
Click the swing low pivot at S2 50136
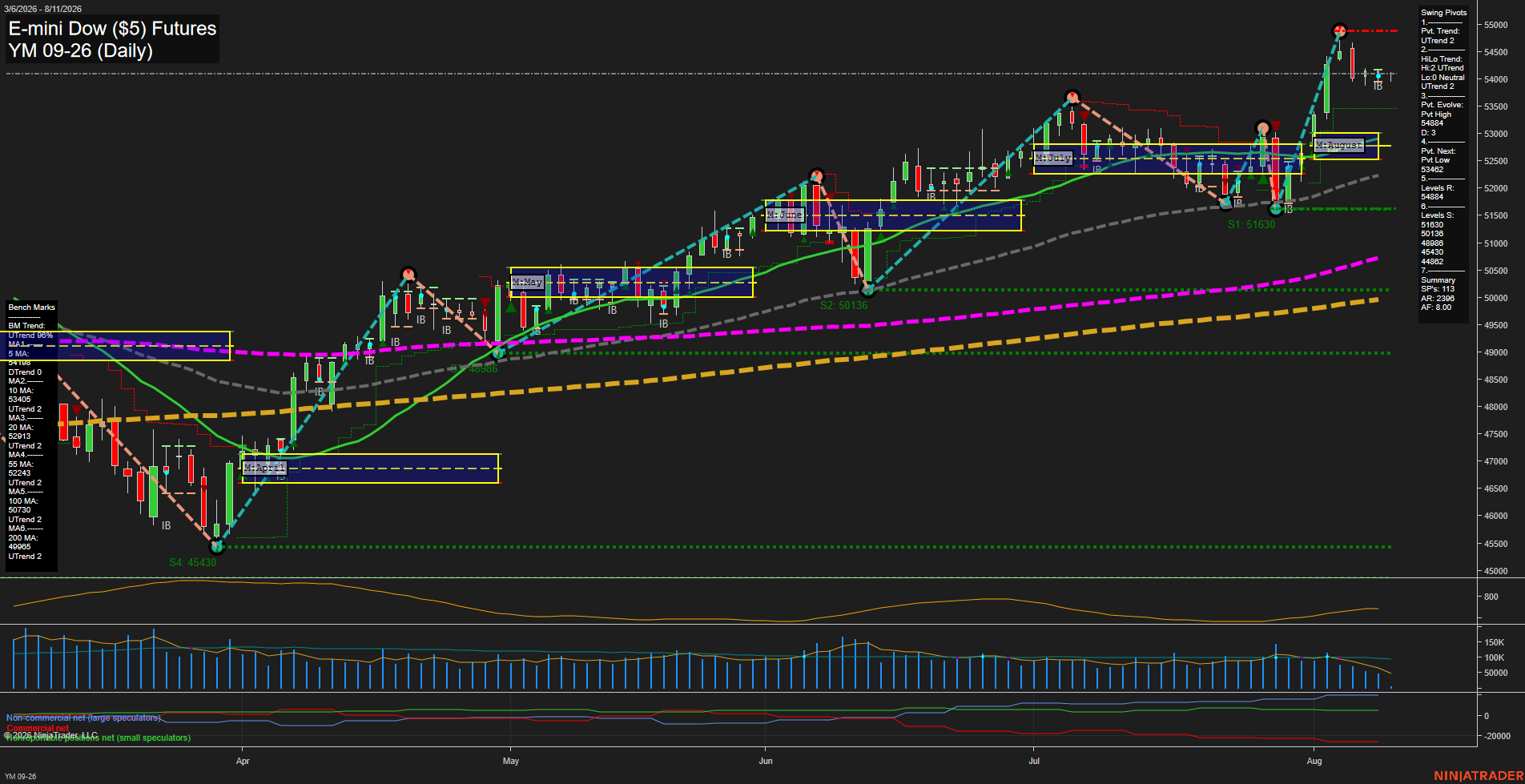point(867,290)
